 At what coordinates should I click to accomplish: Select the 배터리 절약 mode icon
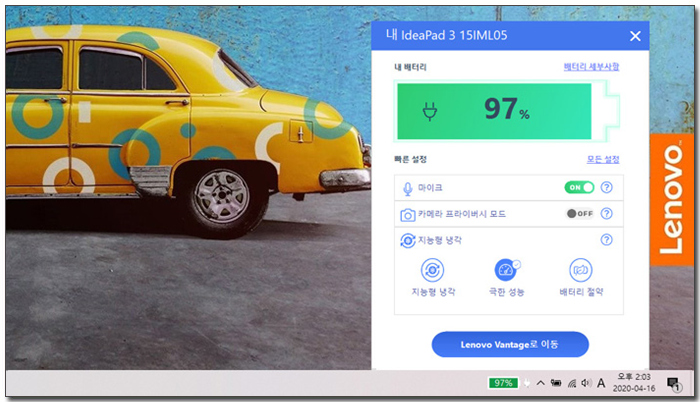point(580,270)
